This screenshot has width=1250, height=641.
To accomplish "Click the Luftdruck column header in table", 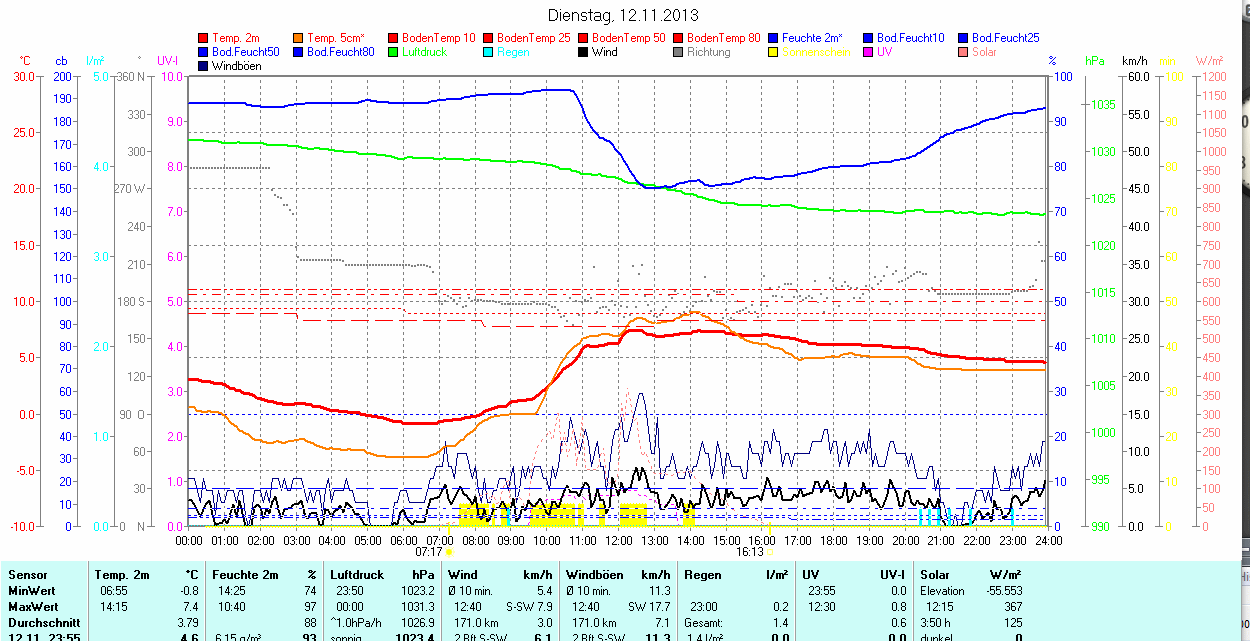I will click(x=357, y=575).
